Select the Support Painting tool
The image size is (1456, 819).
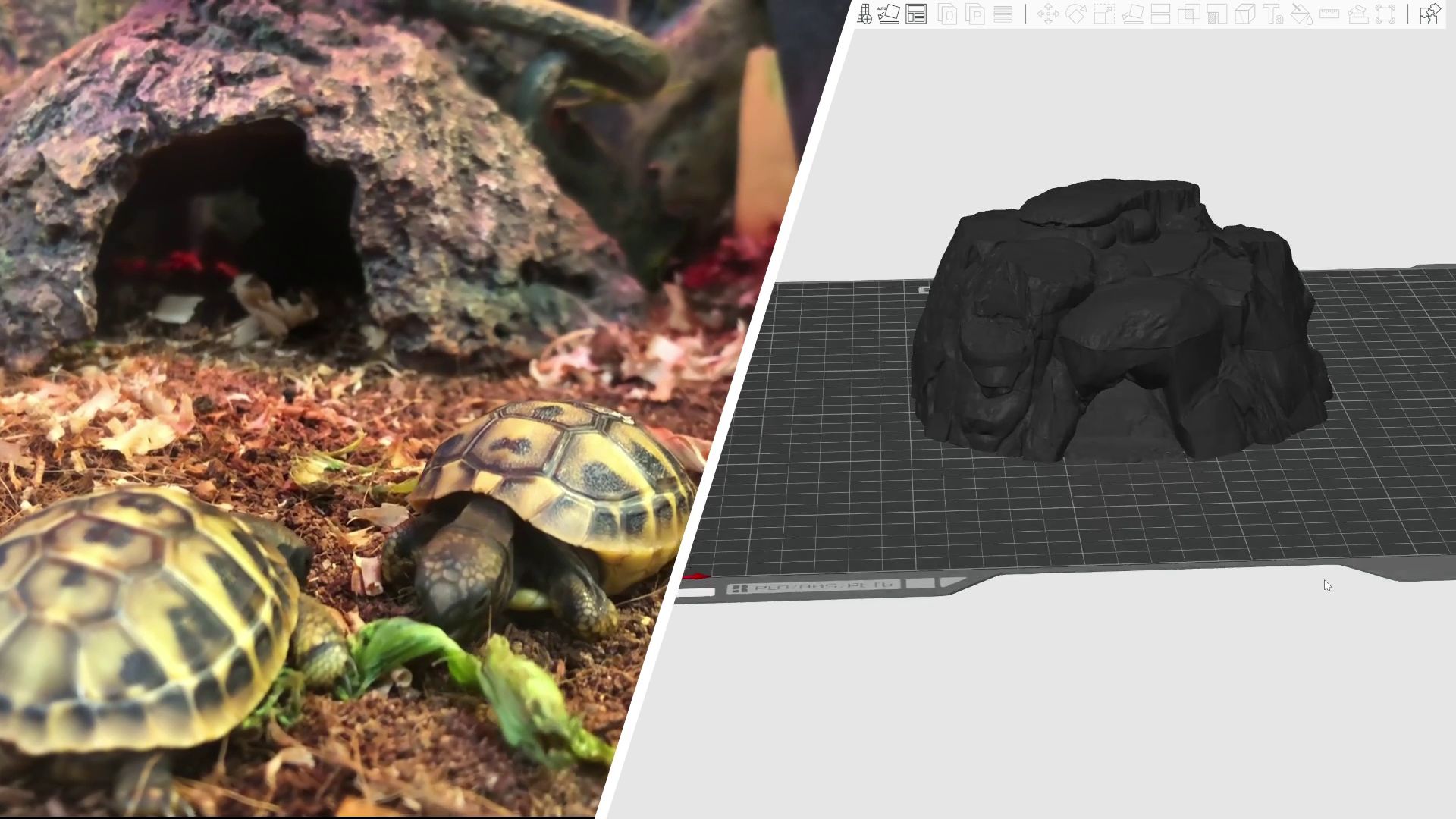click(1216, 14)
